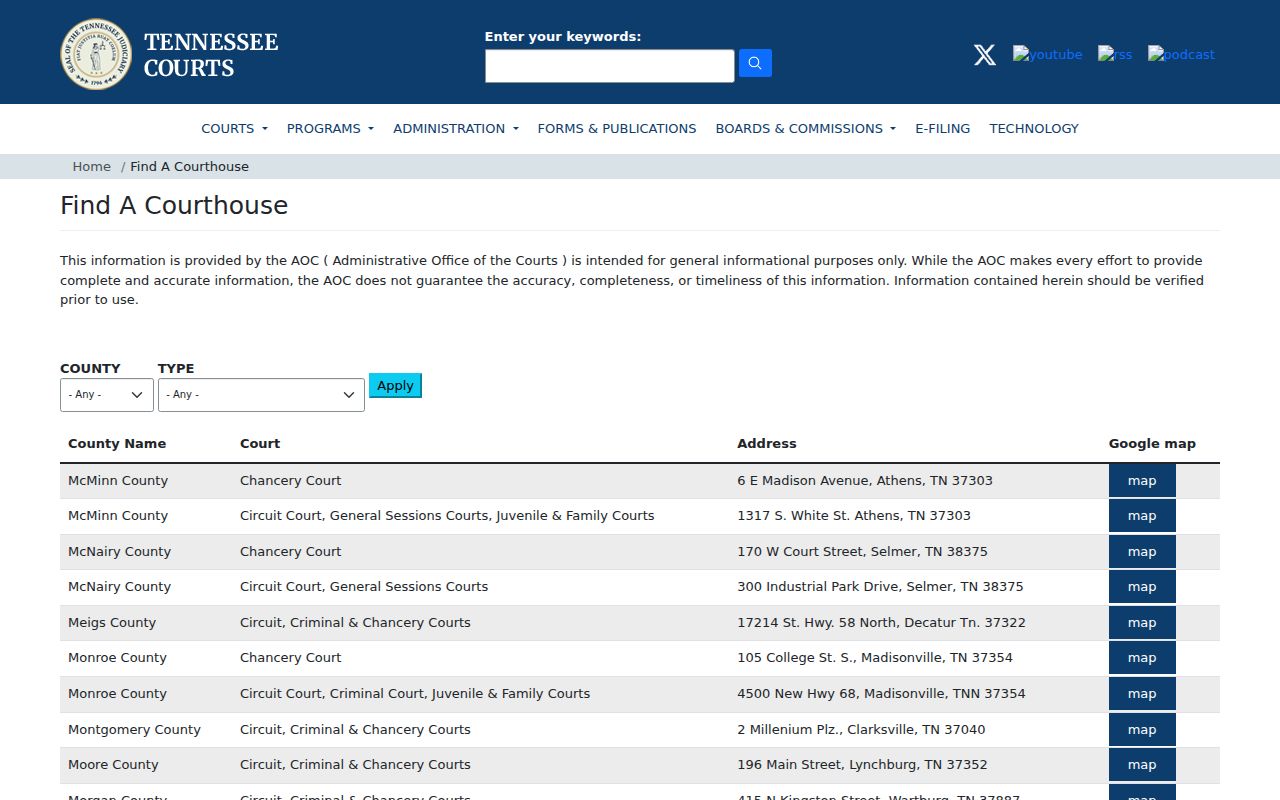Open map for Moore County courts
This screenshot has height=800, width=1280.
click(1142, 764)
